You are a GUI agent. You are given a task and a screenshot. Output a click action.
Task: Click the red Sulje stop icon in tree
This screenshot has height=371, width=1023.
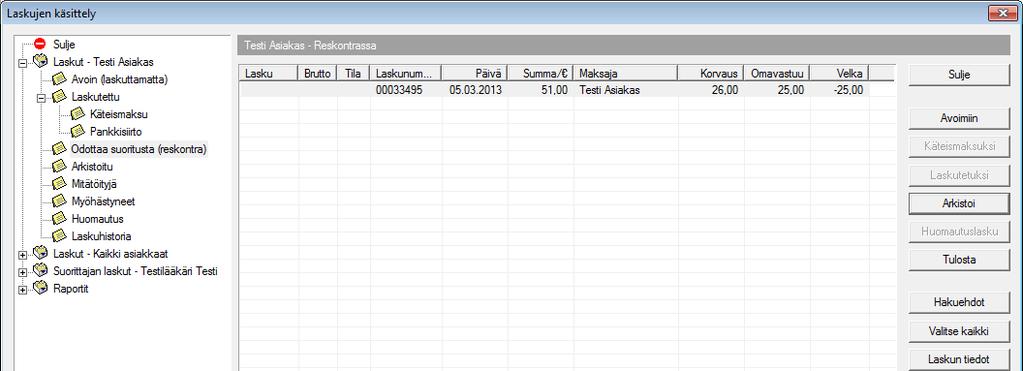click(40, 44)
